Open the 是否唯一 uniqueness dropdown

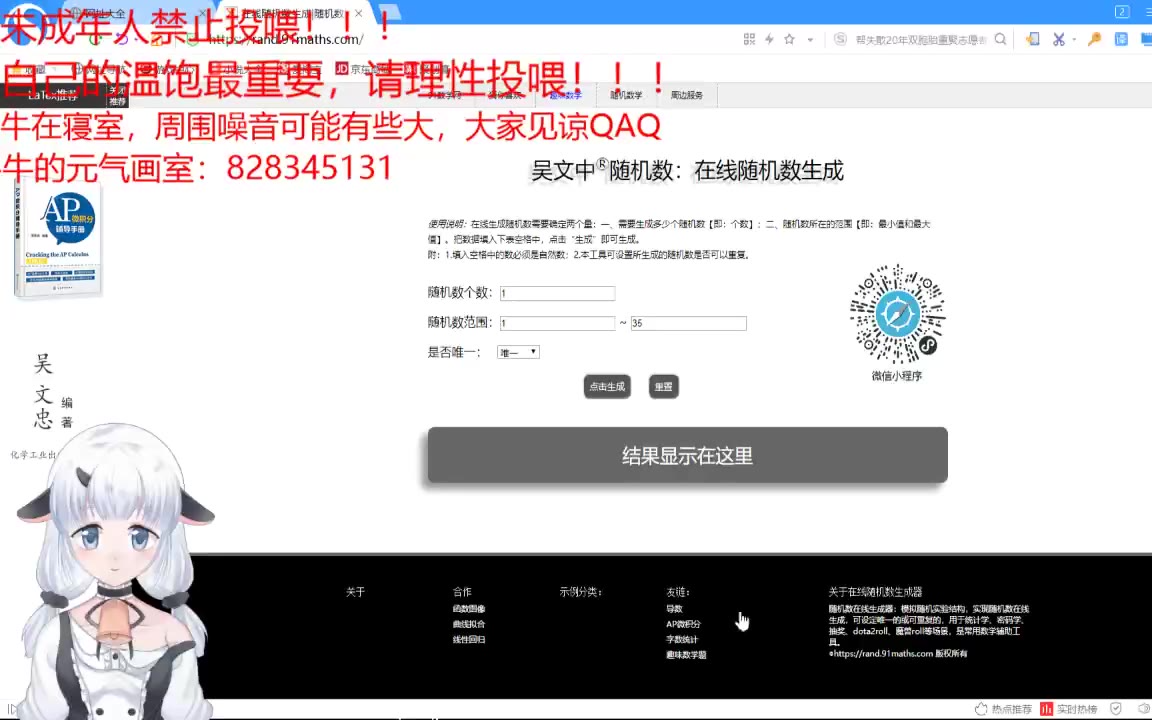point(518,353)
